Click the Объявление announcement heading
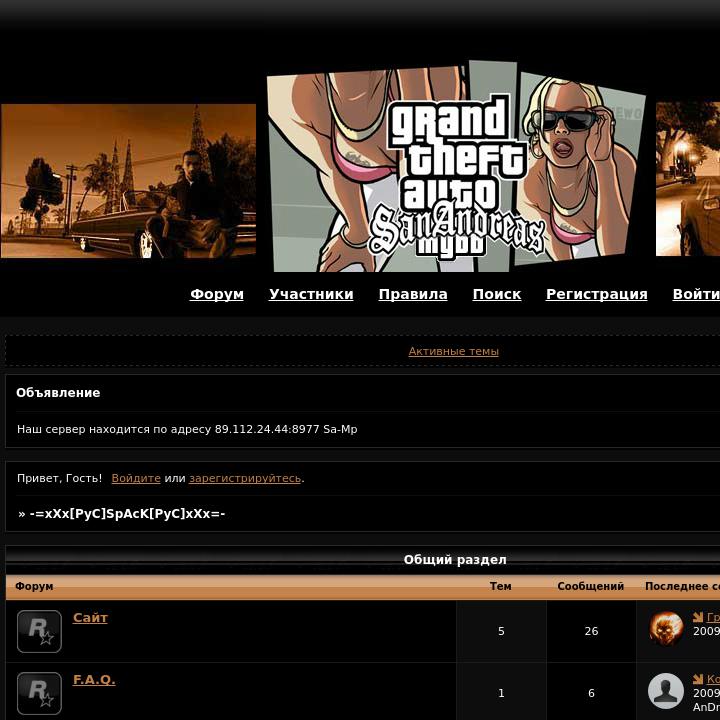Viewport: 720px width, 720px height. (58, 393)
